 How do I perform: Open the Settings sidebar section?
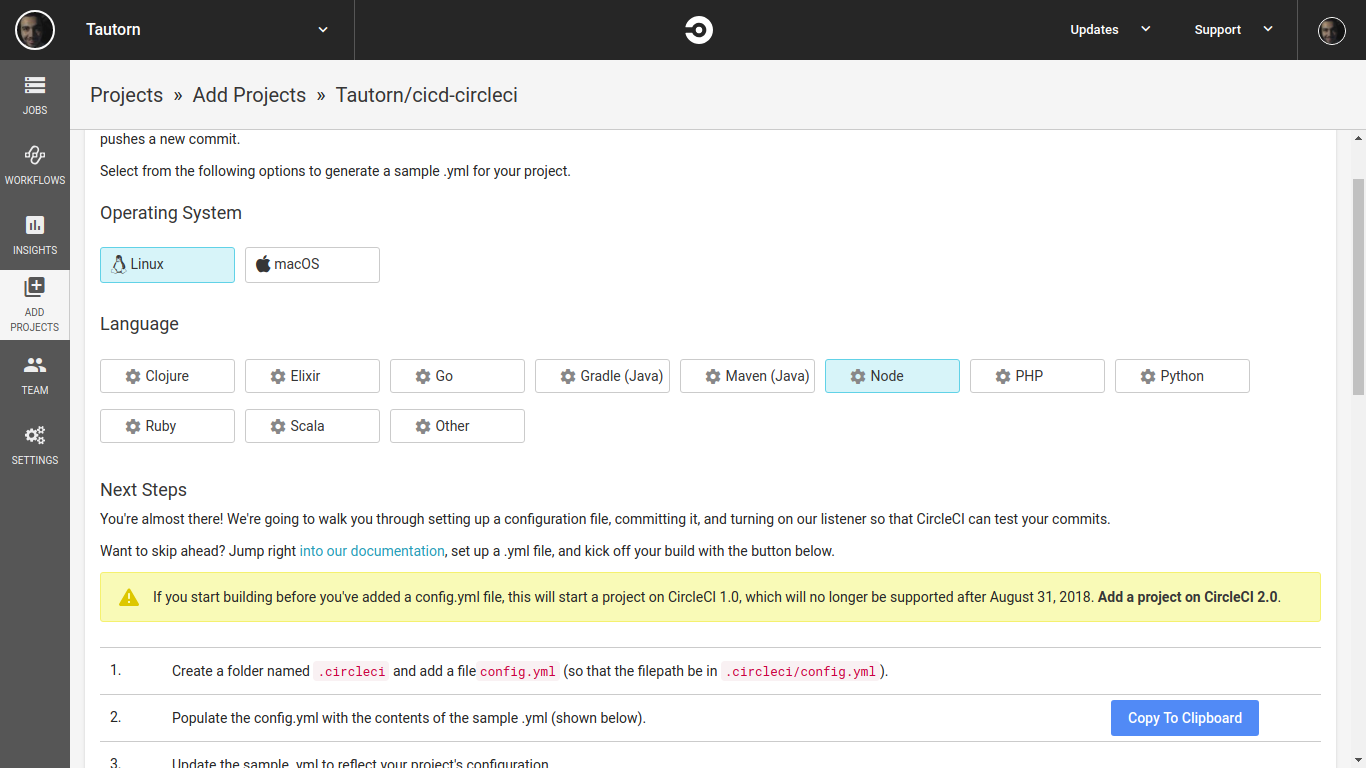[x=35, y=445]
